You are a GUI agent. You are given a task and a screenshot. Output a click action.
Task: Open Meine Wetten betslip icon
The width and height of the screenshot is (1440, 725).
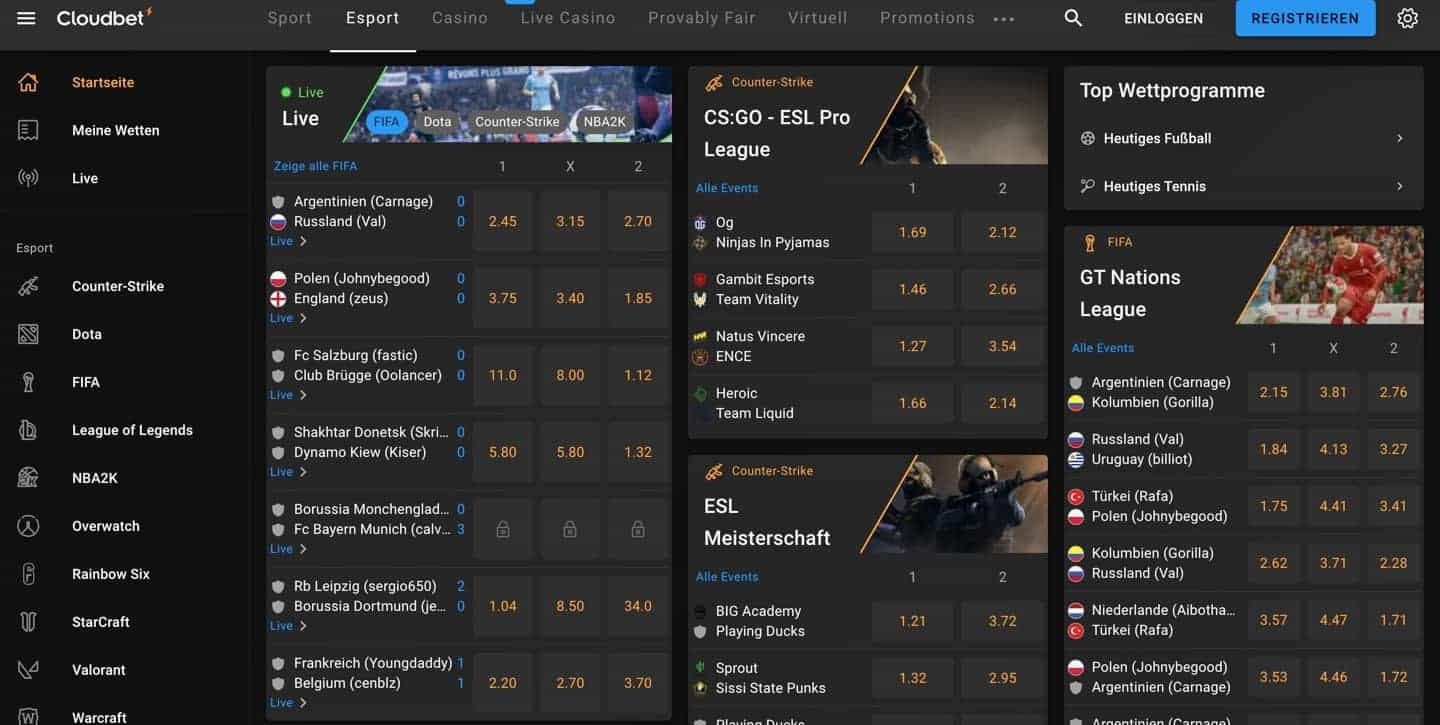point(28,130)
